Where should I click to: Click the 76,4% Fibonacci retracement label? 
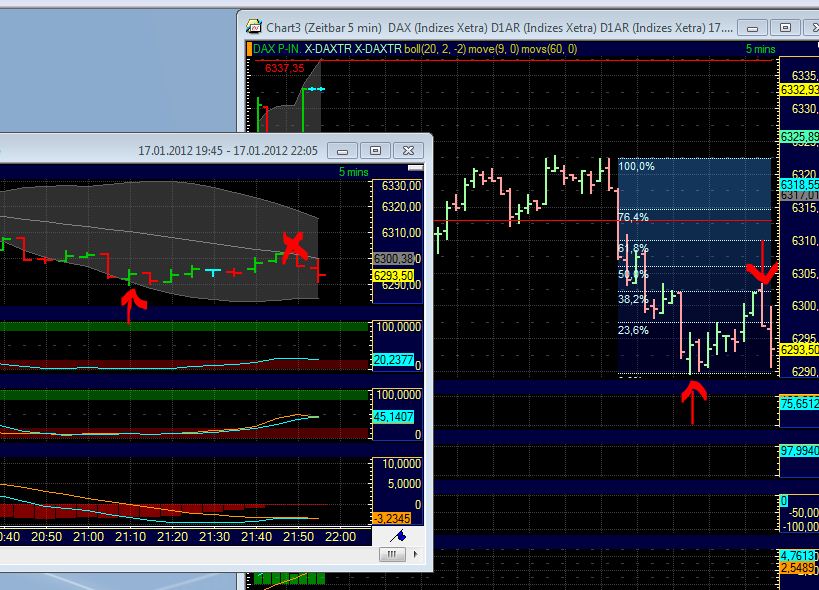coord(634,216)
